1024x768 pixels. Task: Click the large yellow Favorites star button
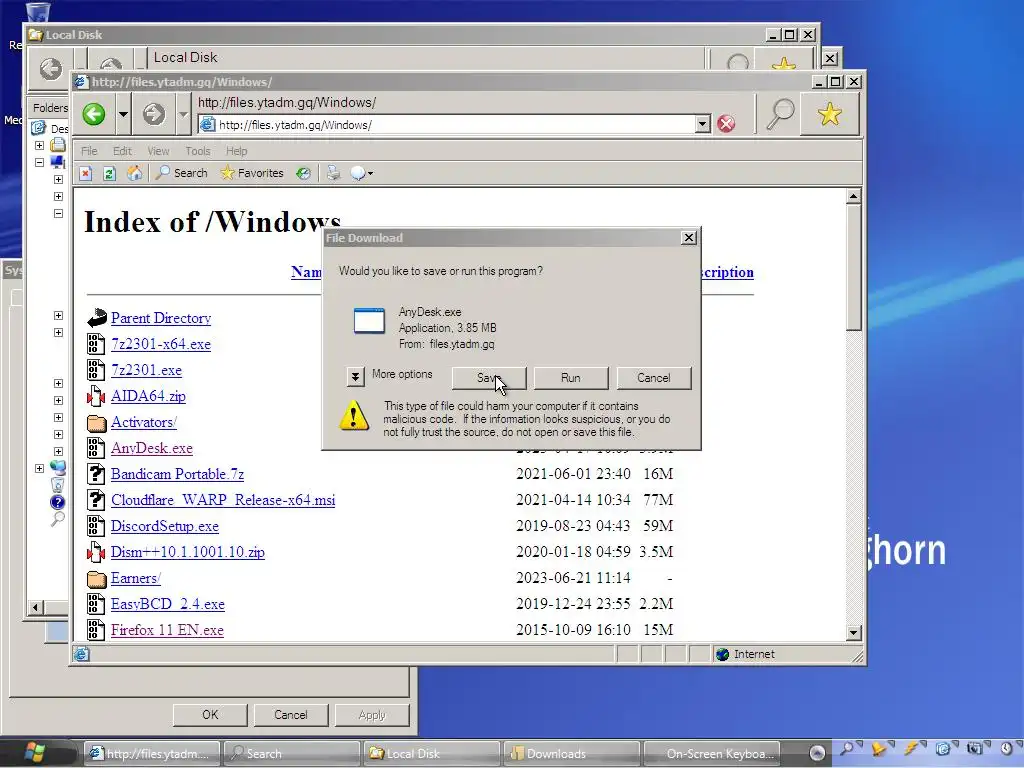click(829, 114)
